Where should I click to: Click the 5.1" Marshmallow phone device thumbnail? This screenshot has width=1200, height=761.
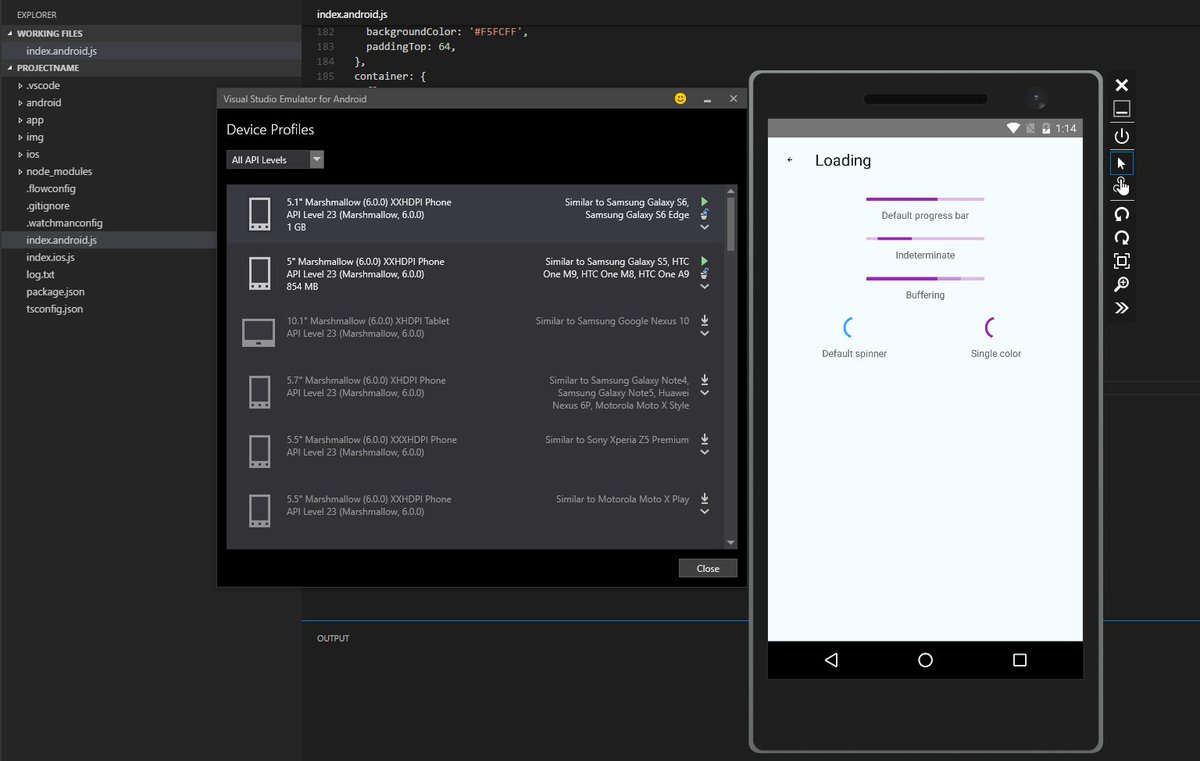coord(259,214)
